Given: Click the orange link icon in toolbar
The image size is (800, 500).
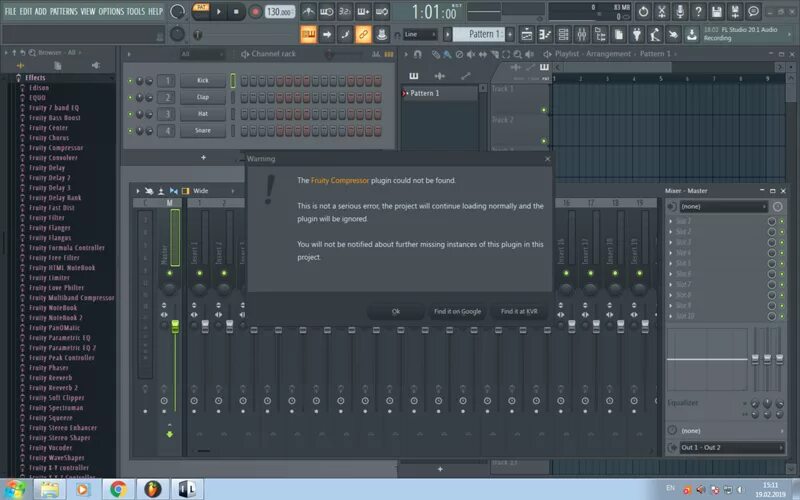Looking at the screenshot, I should 363,34.
